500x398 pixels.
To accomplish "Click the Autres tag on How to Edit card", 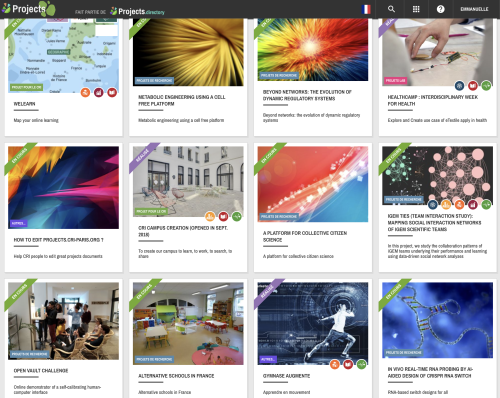I will [19, 223].
